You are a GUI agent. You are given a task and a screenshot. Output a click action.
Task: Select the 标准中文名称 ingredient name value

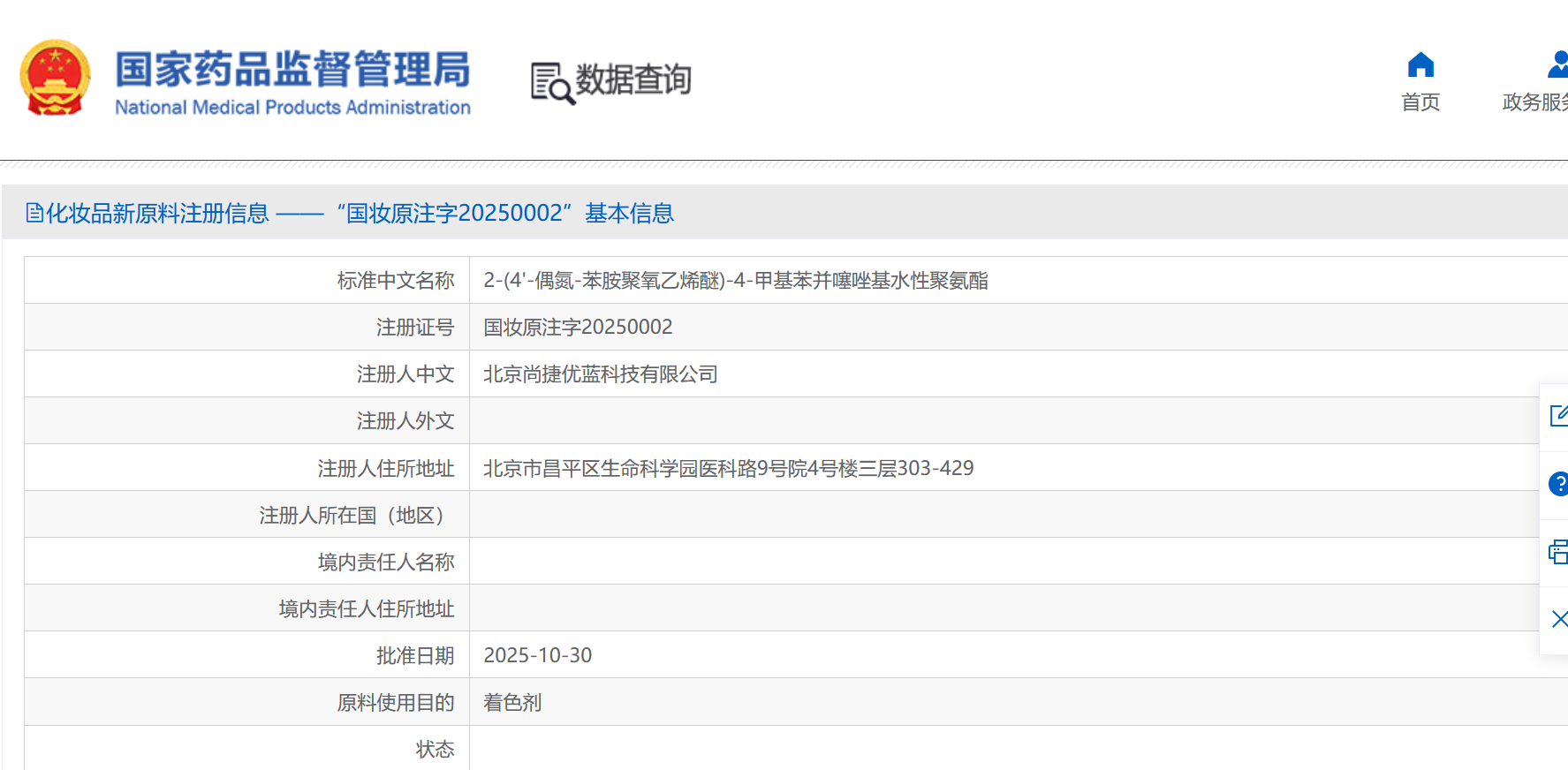pyautogui.click(x=735, y=281)
